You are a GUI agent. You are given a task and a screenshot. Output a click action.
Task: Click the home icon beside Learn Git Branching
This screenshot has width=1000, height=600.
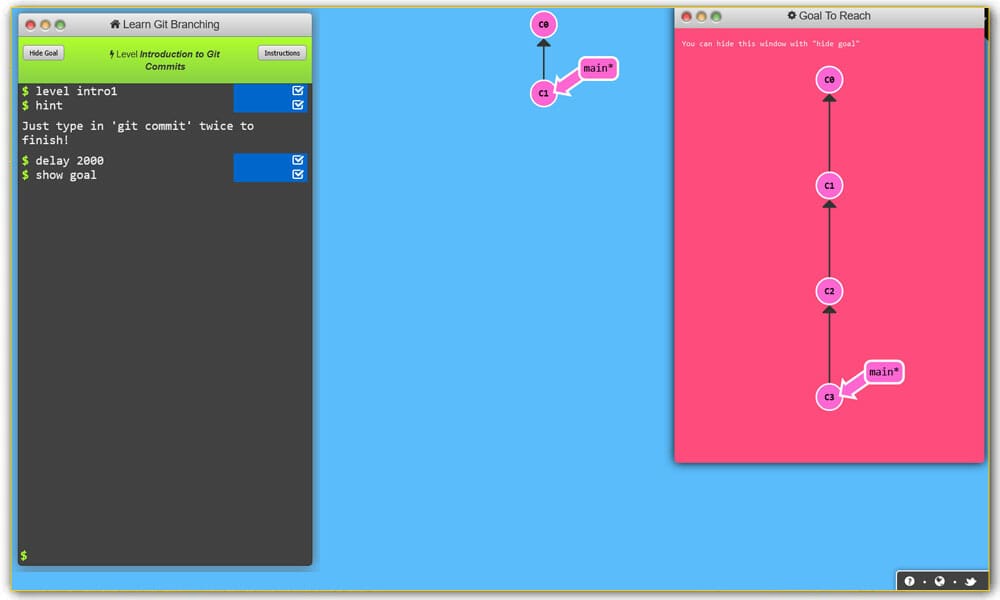tap(115, 24)
